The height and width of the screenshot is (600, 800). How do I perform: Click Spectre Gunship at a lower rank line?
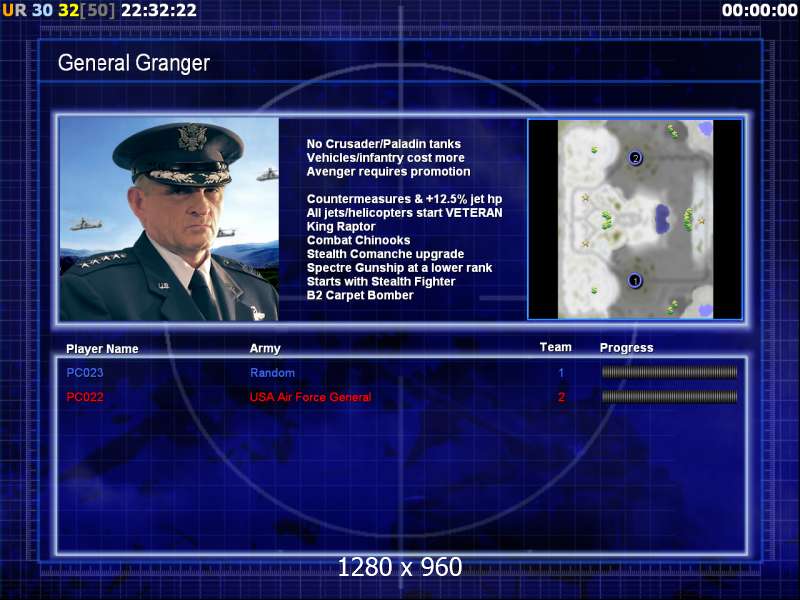[399, 268]
